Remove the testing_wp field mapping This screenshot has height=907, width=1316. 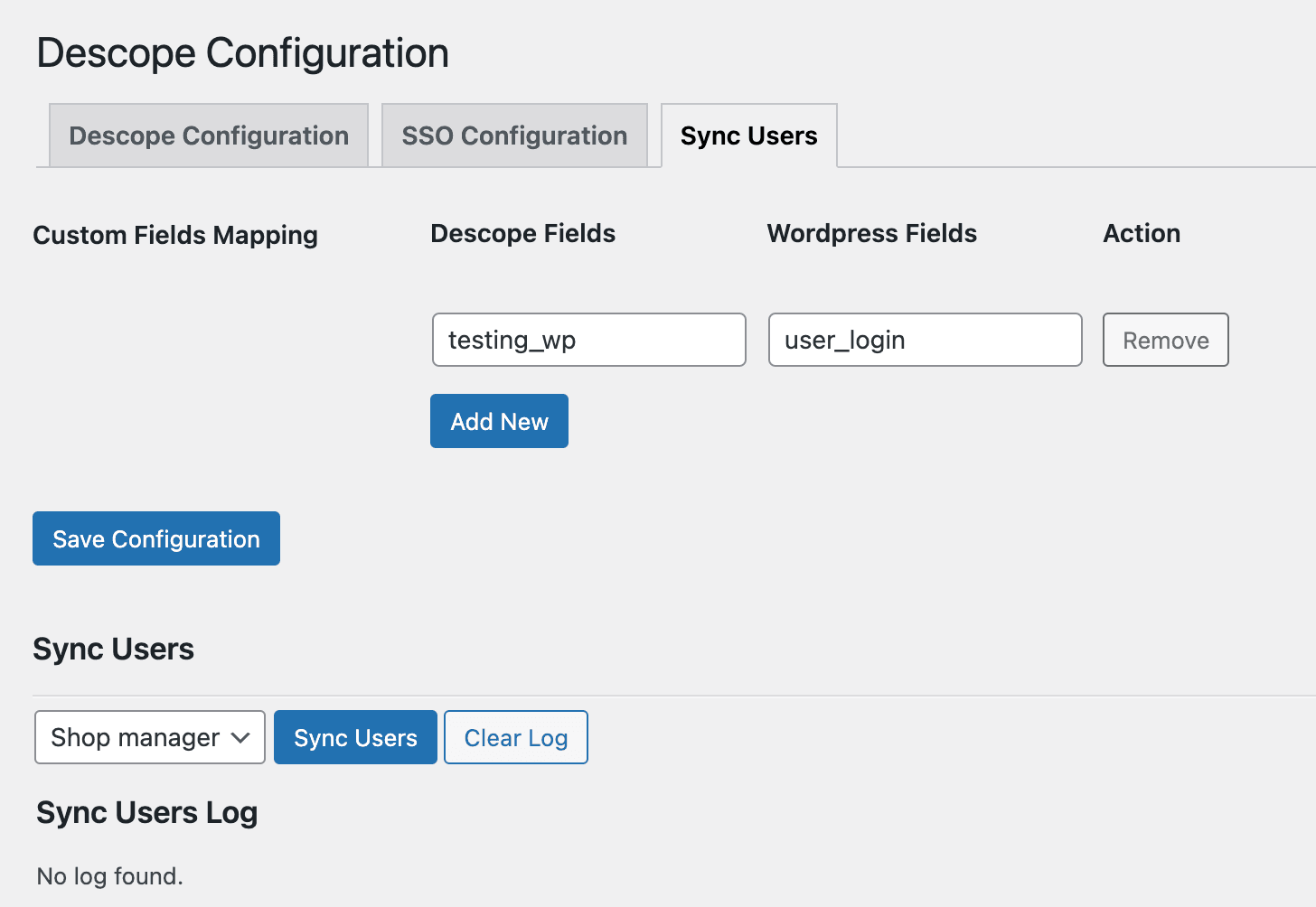pyautogui.click(x=1165, y=340)
